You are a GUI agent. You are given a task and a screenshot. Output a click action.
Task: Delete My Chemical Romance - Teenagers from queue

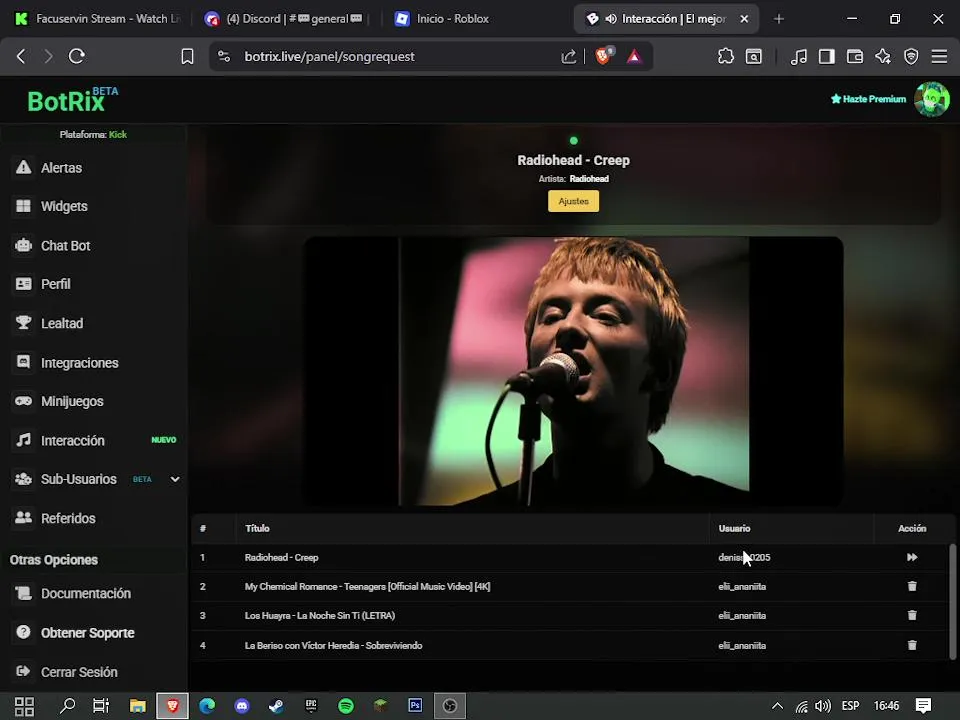(x=912, y=586)
